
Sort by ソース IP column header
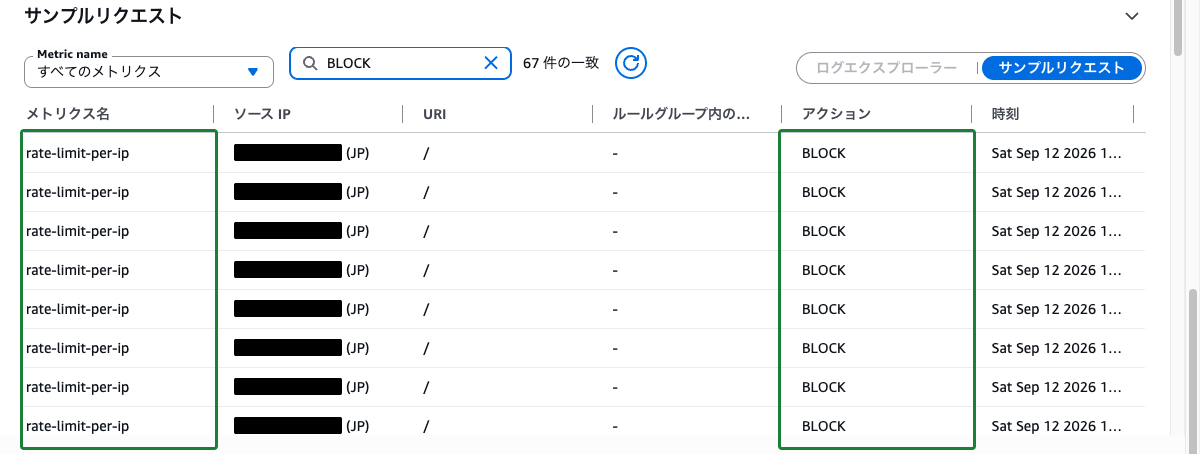pyautogui.click(x=262, y=114)
